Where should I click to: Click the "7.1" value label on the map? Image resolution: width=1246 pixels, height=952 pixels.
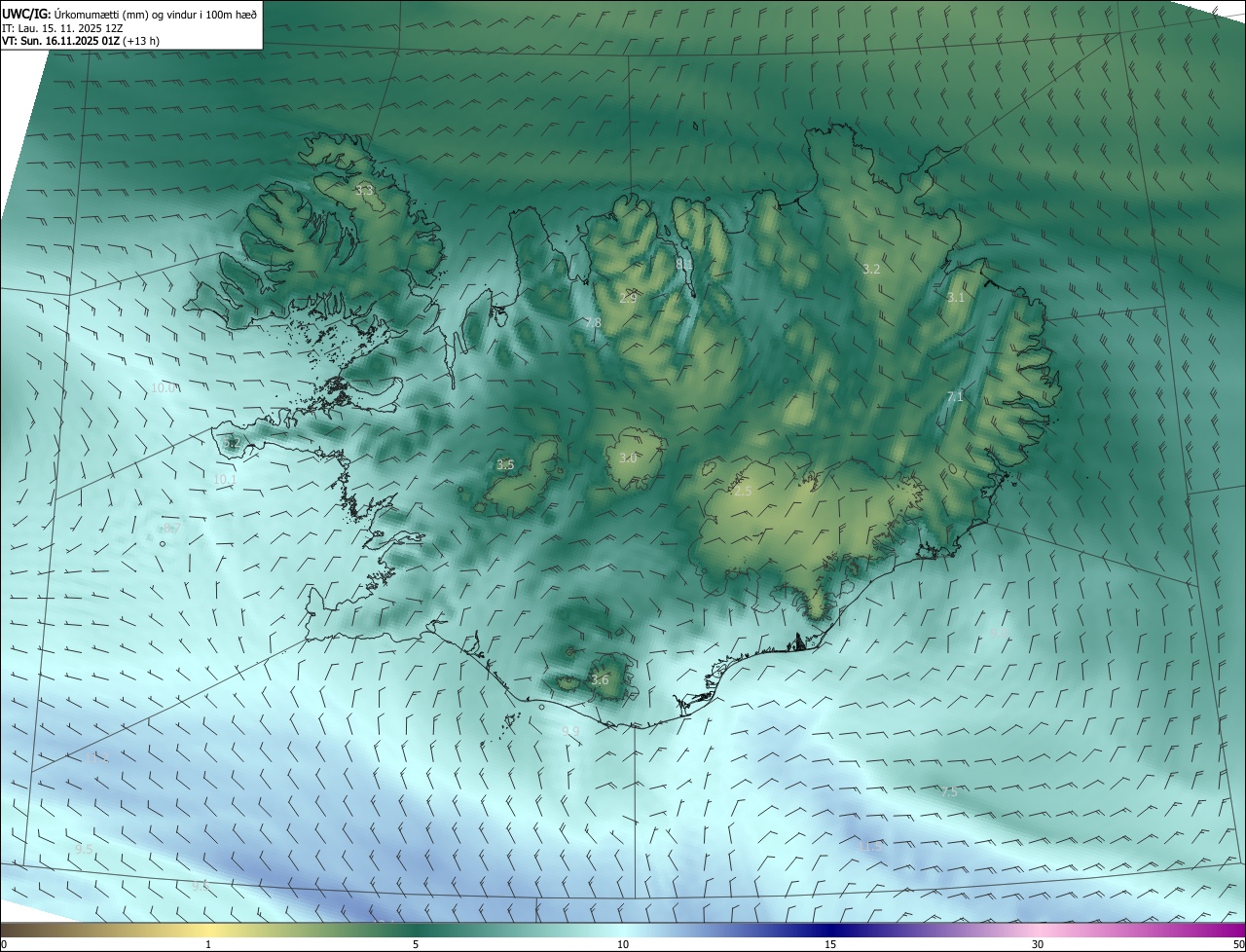[x=955, y=396]
